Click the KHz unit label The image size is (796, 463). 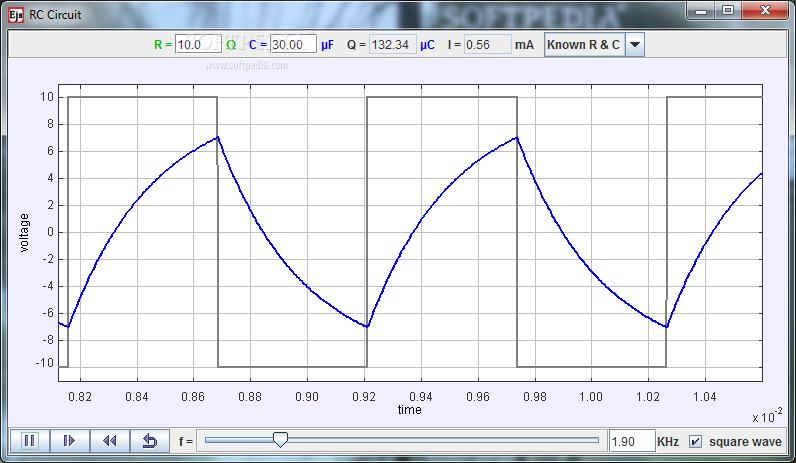point(668,442)
